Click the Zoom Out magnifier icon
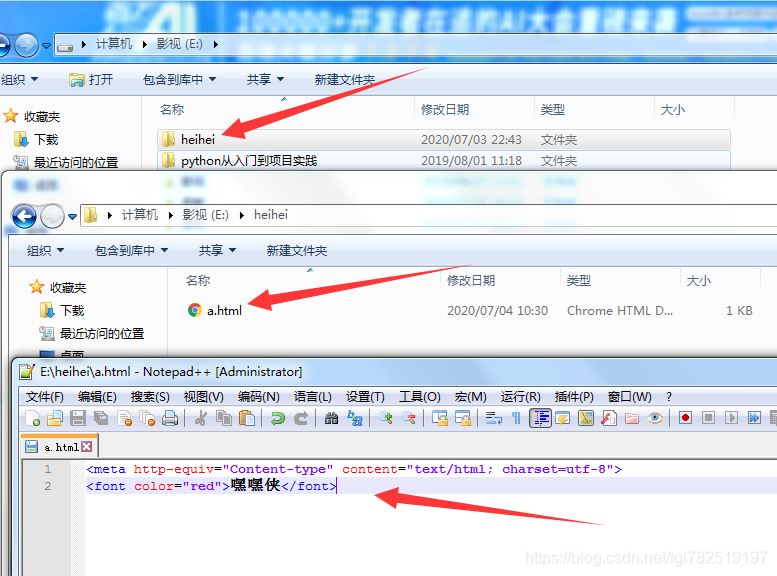 [x=409, y=418]
